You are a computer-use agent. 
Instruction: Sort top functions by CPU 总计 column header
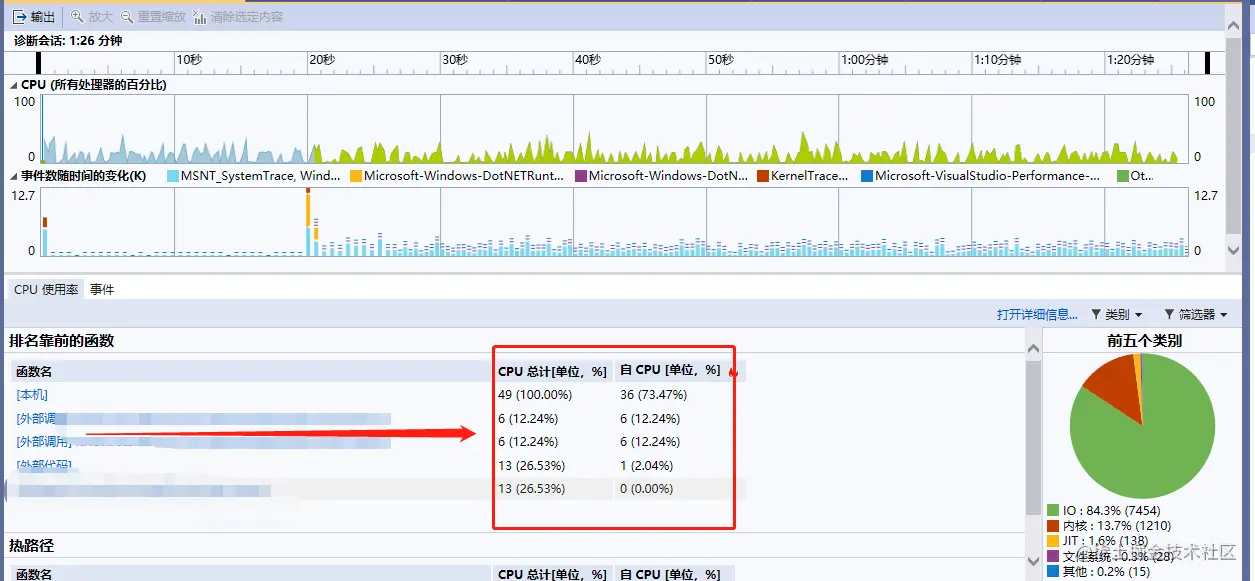(552, 371)
